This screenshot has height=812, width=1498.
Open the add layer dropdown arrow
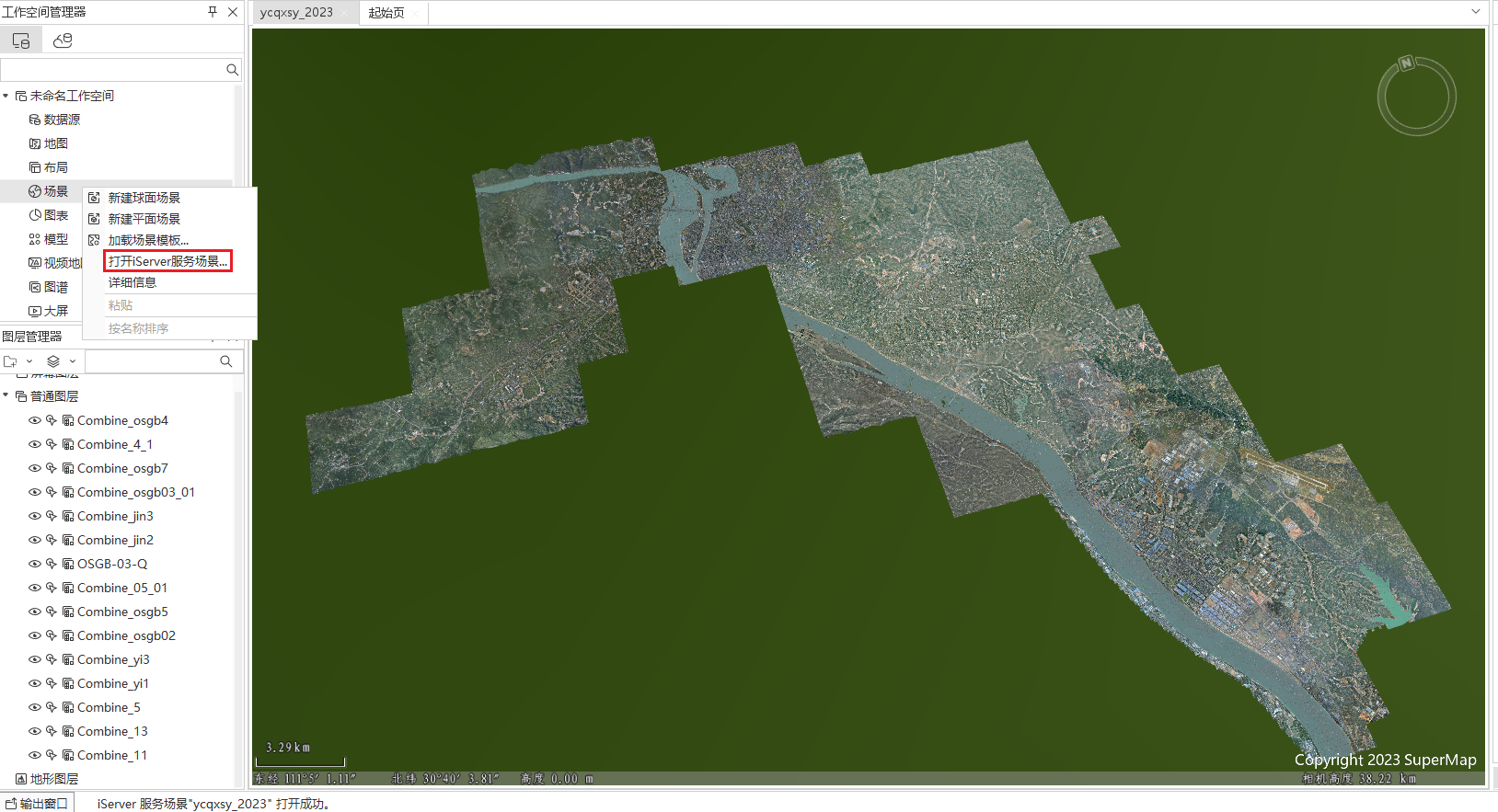(x=29, y=361)
